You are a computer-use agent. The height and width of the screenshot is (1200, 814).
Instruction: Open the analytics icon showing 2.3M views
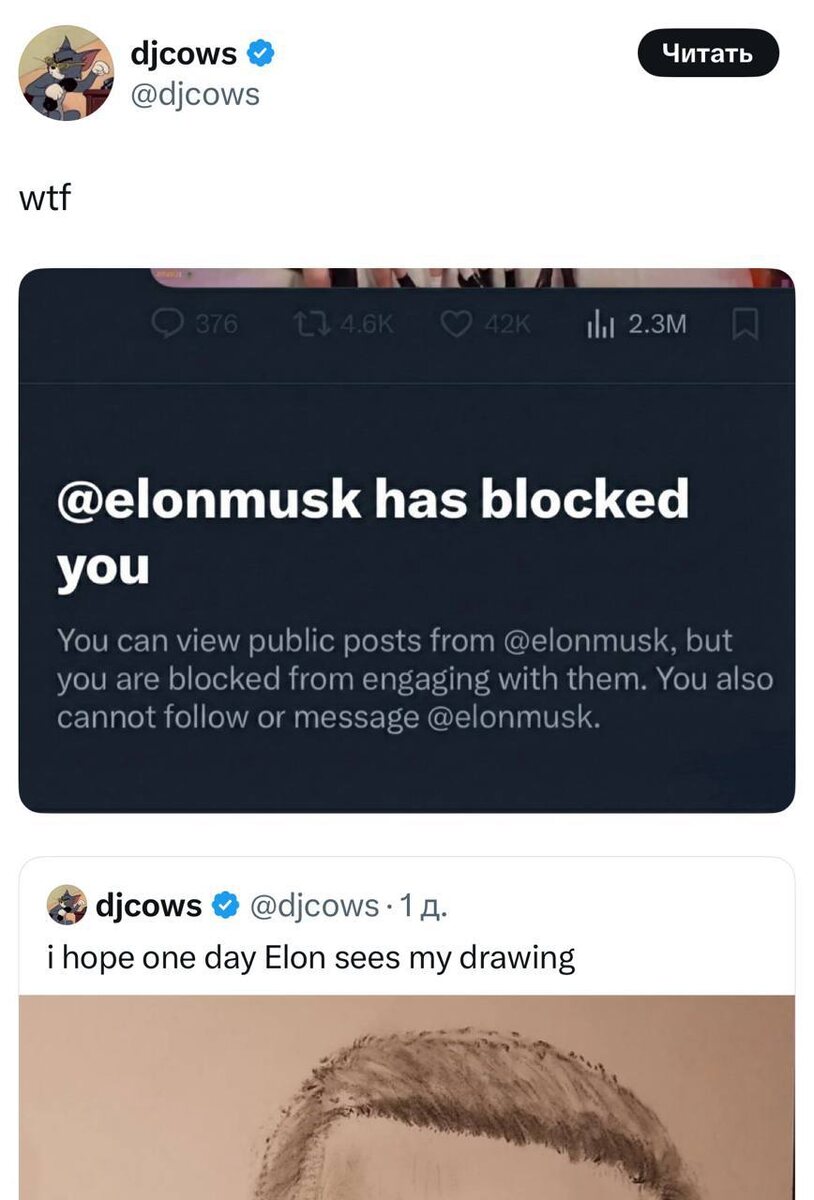(x=600, y=324)
